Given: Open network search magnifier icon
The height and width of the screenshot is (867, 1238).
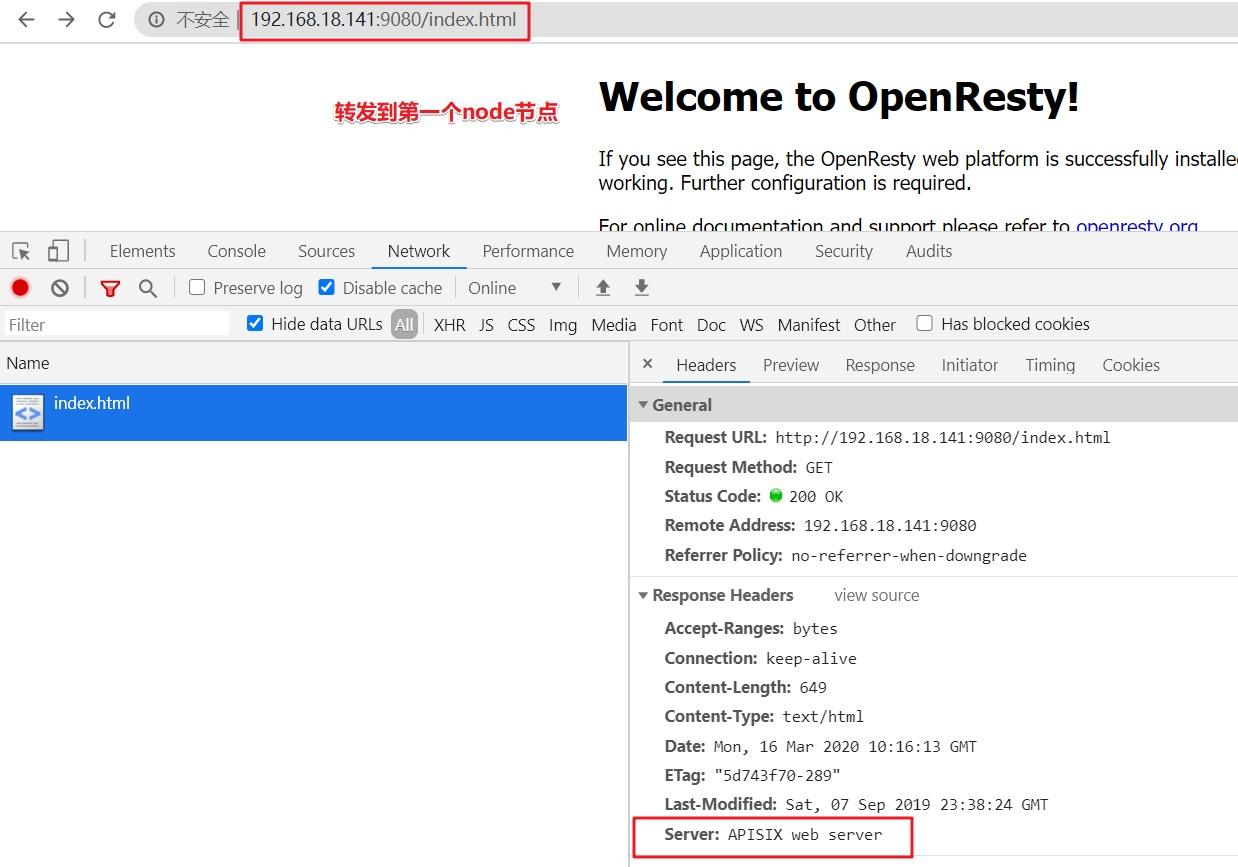Looking at the screenshot, I should pyautogui.click(x=148, y=288).
